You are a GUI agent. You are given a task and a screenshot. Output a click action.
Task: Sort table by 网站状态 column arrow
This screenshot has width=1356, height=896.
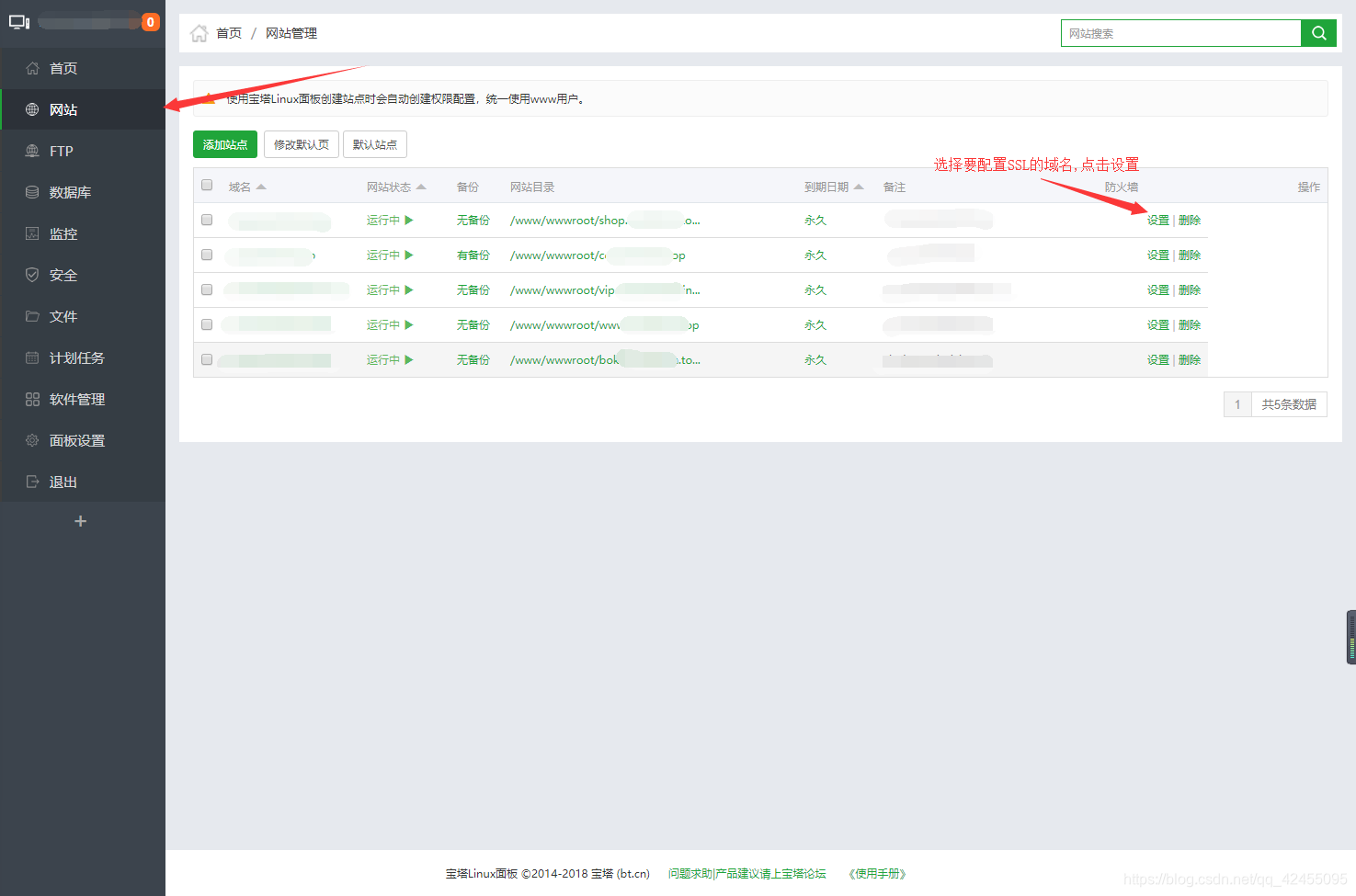421,187
